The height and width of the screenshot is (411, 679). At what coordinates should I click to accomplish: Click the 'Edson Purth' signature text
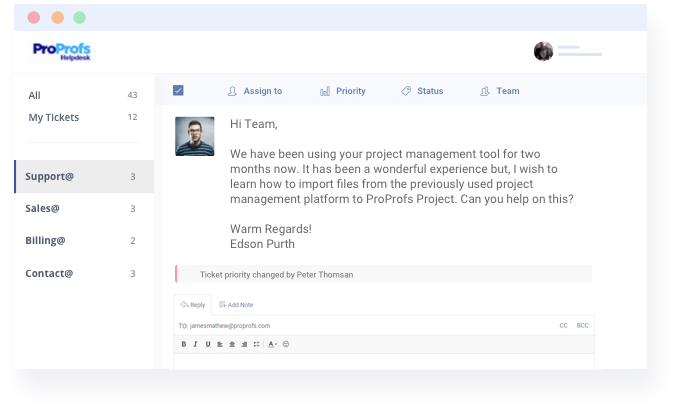pyautogui.click(x=262, y=244)
